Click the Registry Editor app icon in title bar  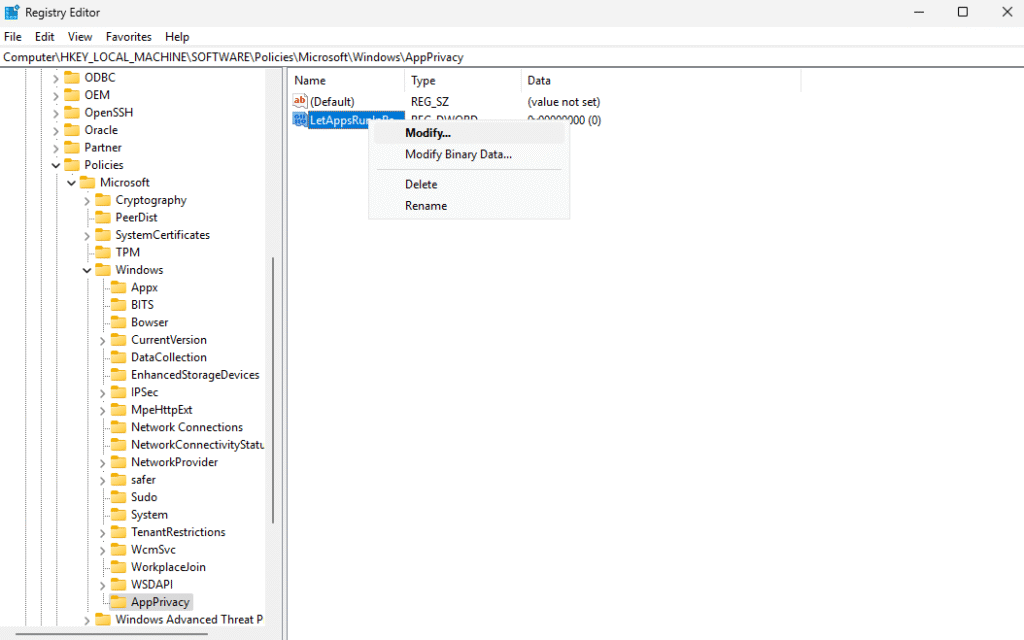(11, 12)
